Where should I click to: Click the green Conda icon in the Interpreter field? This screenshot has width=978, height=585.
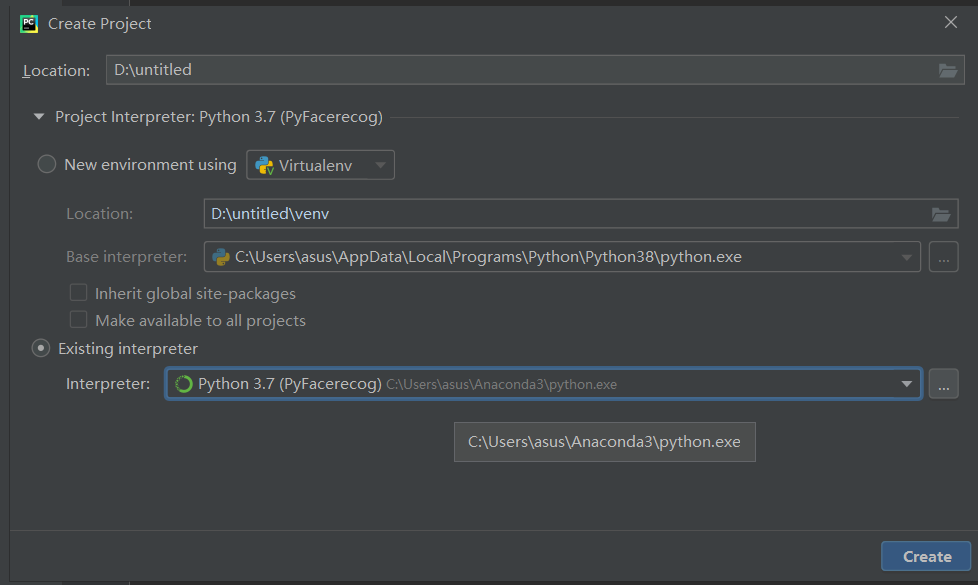[184, 383]
